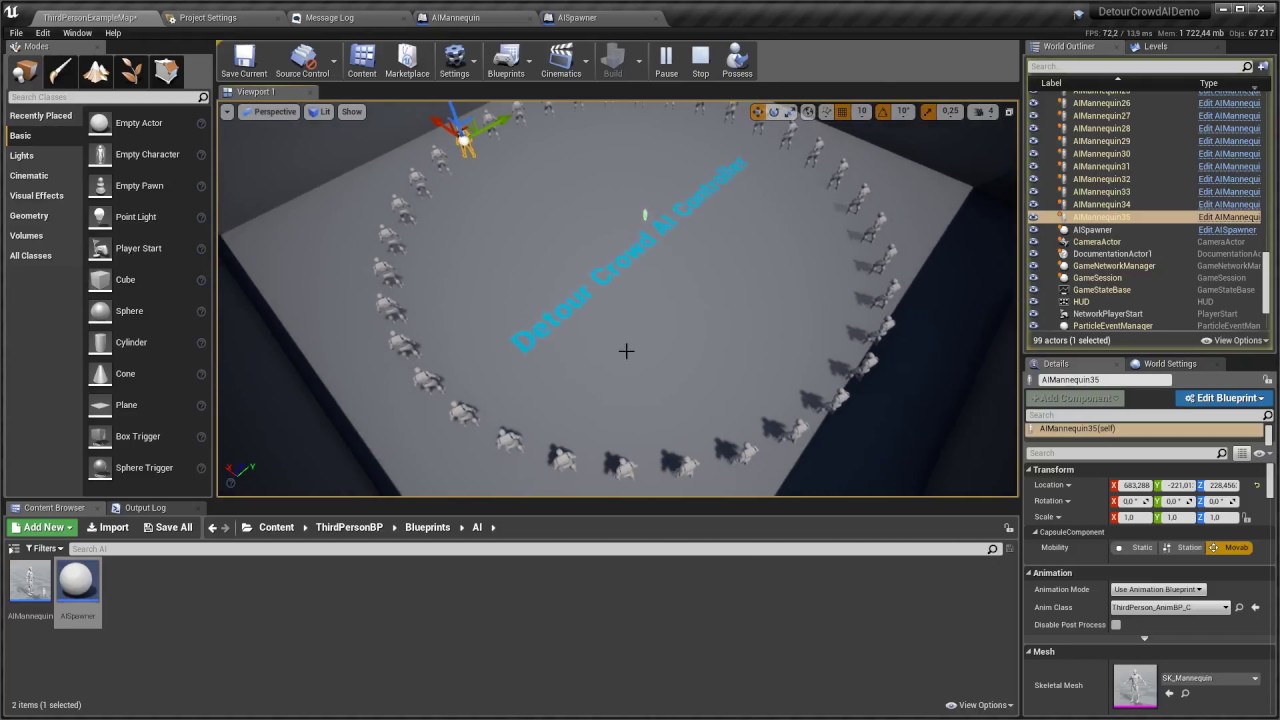The height and width of the screenshot is (720, 1280).
Task: Enable the Disable Post Process checkbox
Action: click(x=1116, y=625)
